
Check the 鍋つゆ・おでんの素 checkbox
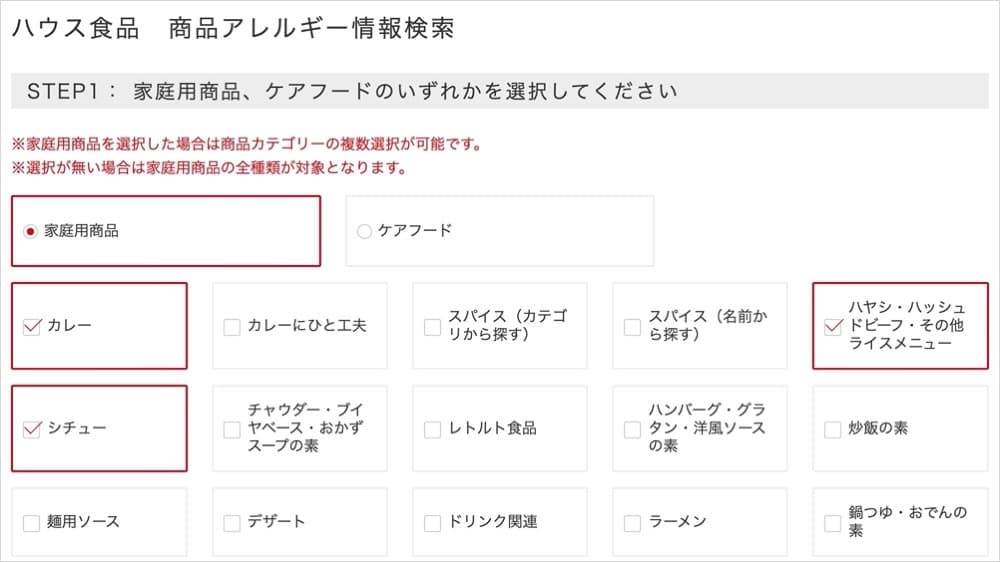point(832,523)
